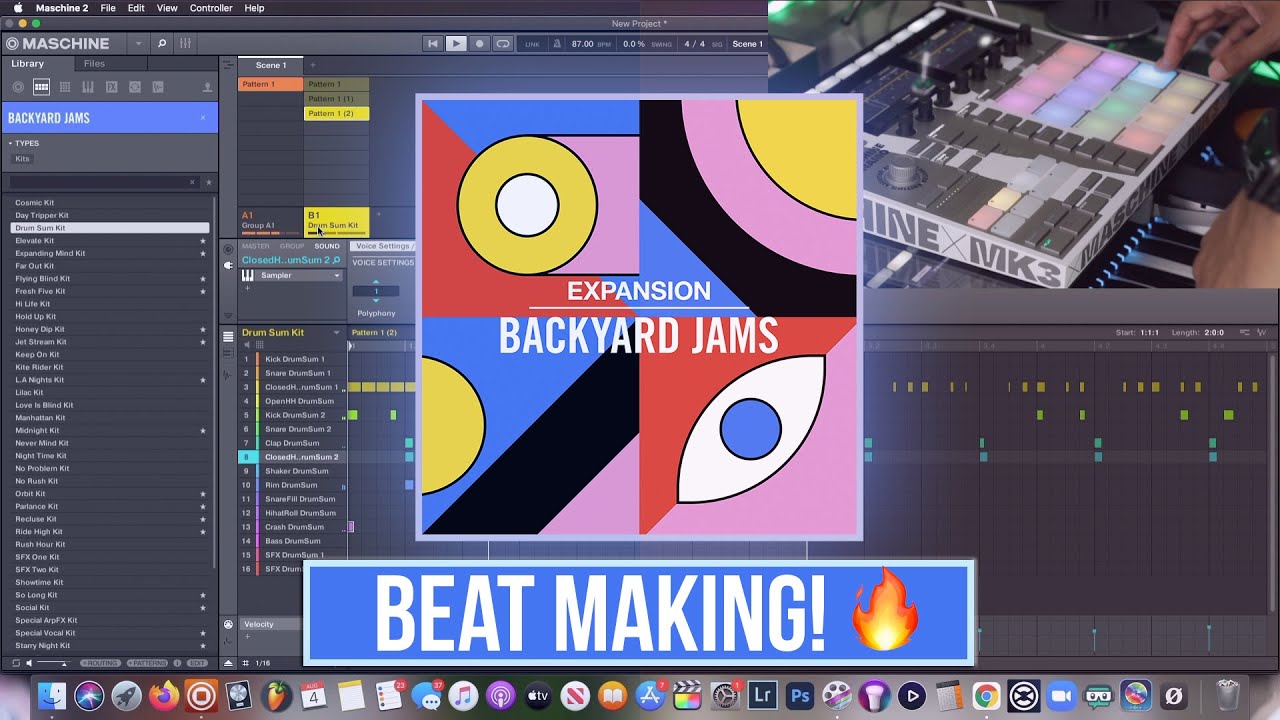
Task: Toggle favorite star for Jet Stream Kit
Action: pyautogui.click(x=203, y=342)
